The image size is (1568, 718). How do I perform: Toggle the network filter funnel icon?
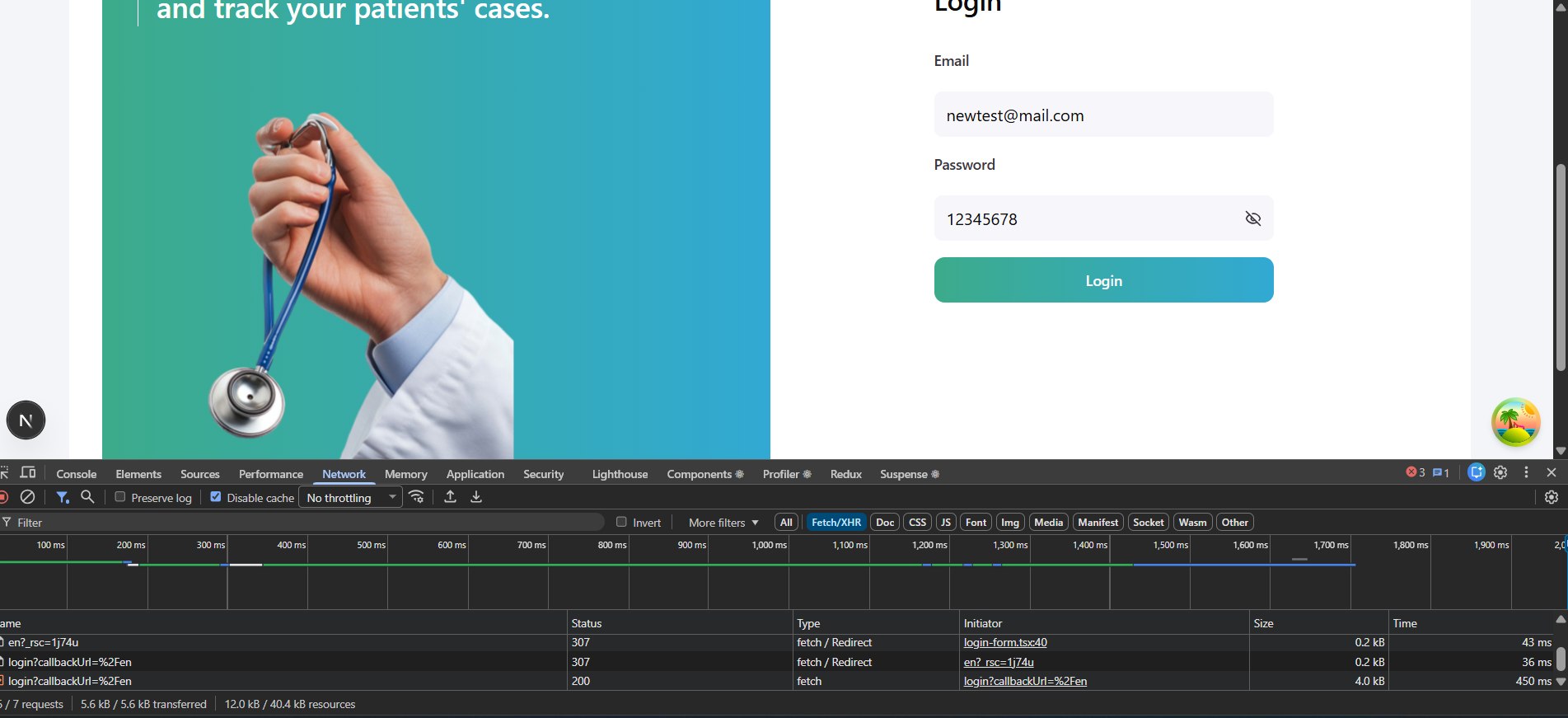[x=62, y=497]
